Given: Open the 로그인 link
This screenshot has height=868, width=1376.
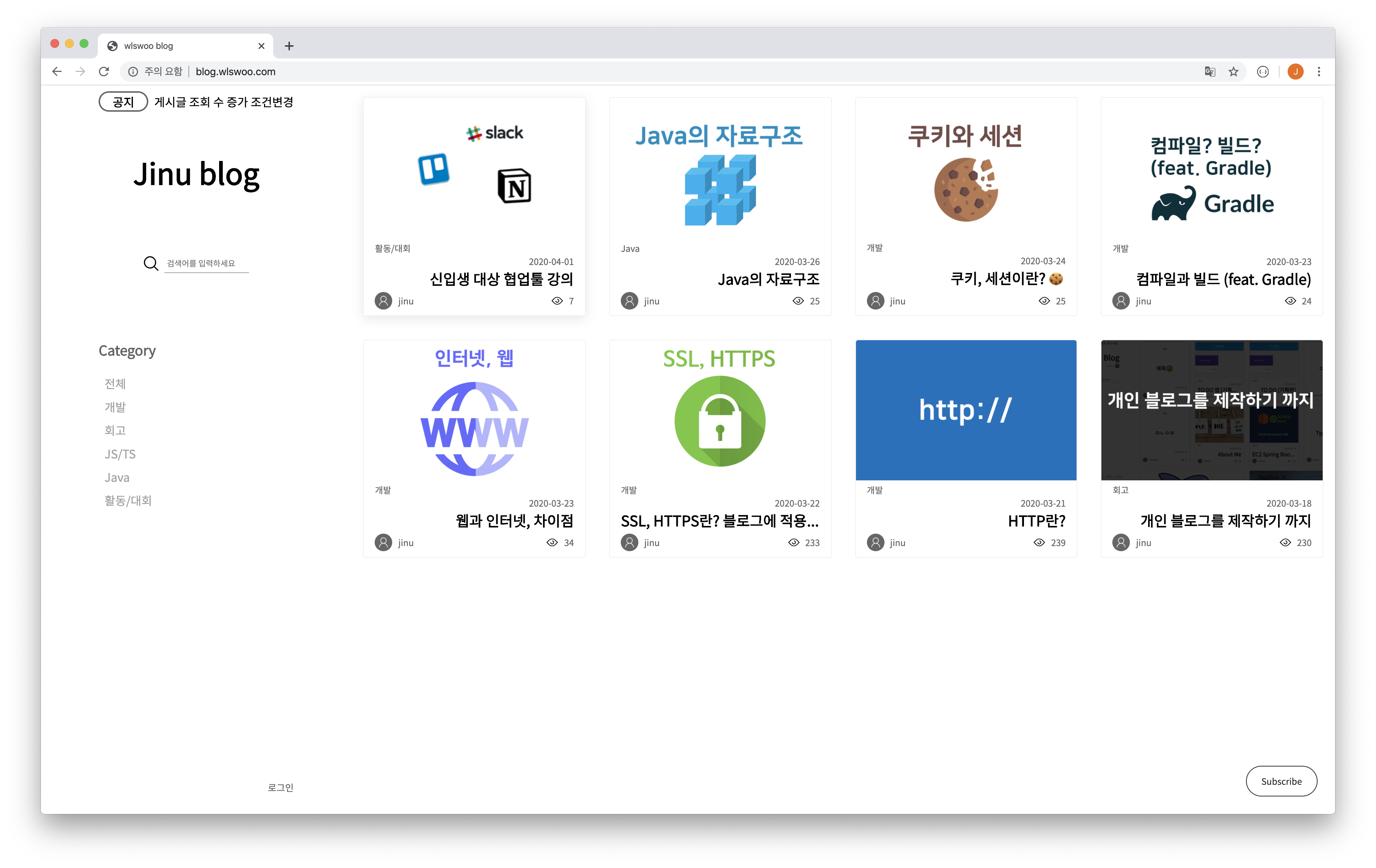Looking at the screenshot, I should pyautogui.click(x=280, y=787).
